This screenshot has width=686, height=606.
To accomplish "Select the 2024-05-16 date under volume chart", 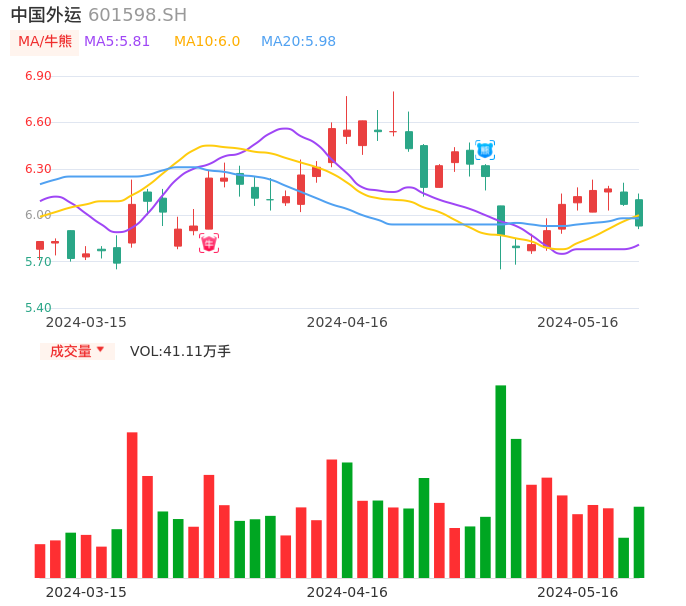I will pyautogui.click(x=577, y=592).
